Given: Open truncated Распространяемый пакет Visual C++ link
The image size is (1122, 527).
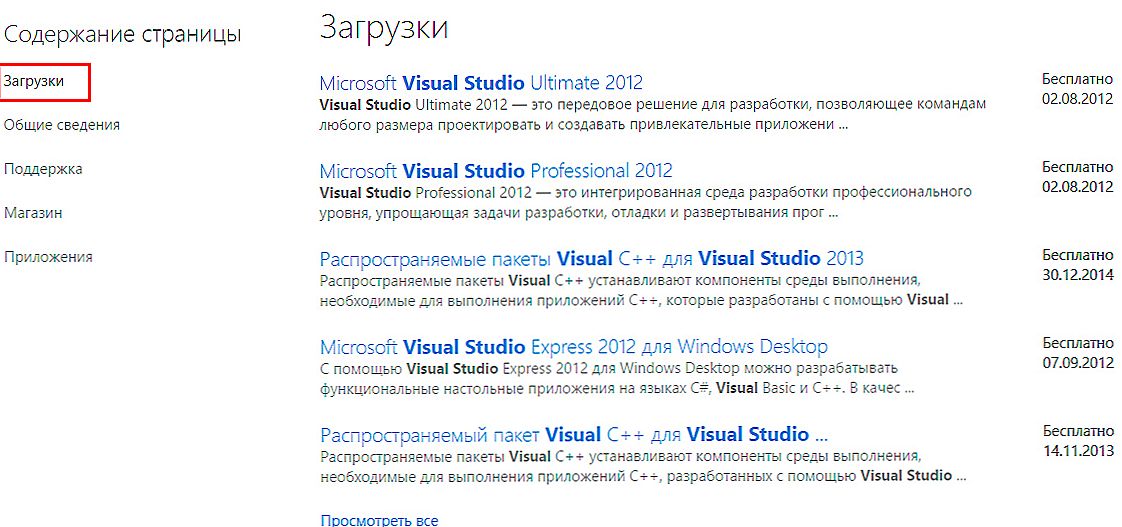Looking at the screenshot, I should (574, 435).
